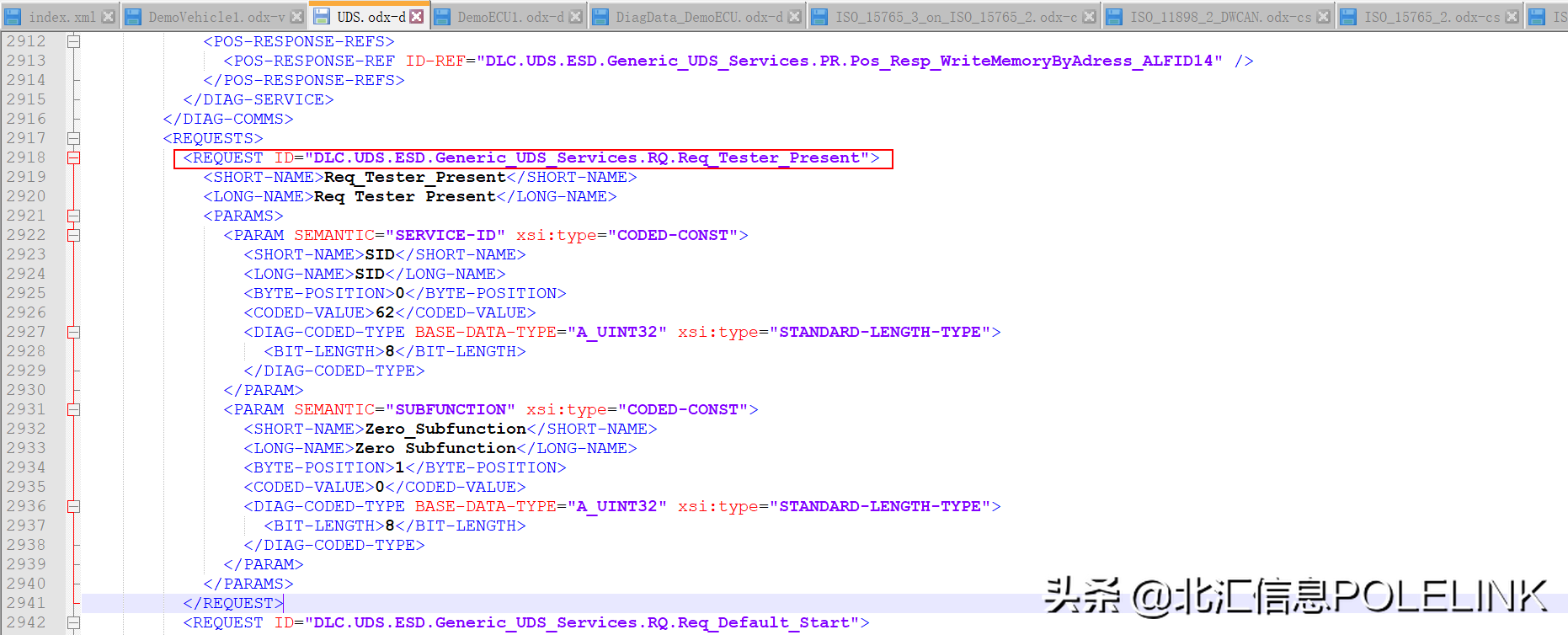Close the active UDS.odx-d tab
Viewport: 1568px width, 635px height.
[416, 17]
